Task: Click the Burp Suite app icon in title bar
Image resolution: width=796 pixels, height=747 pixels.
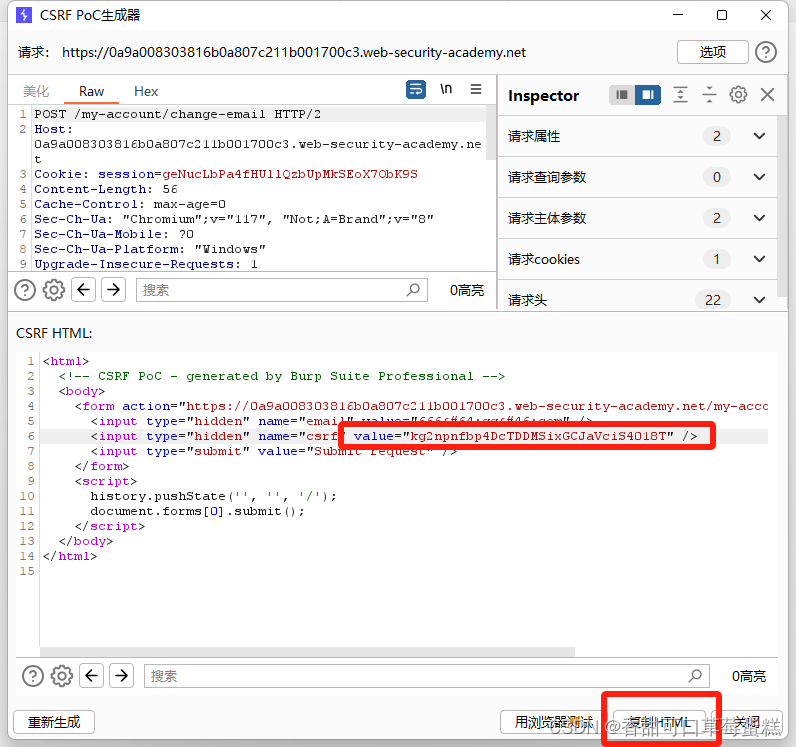Action: point(24,15)
